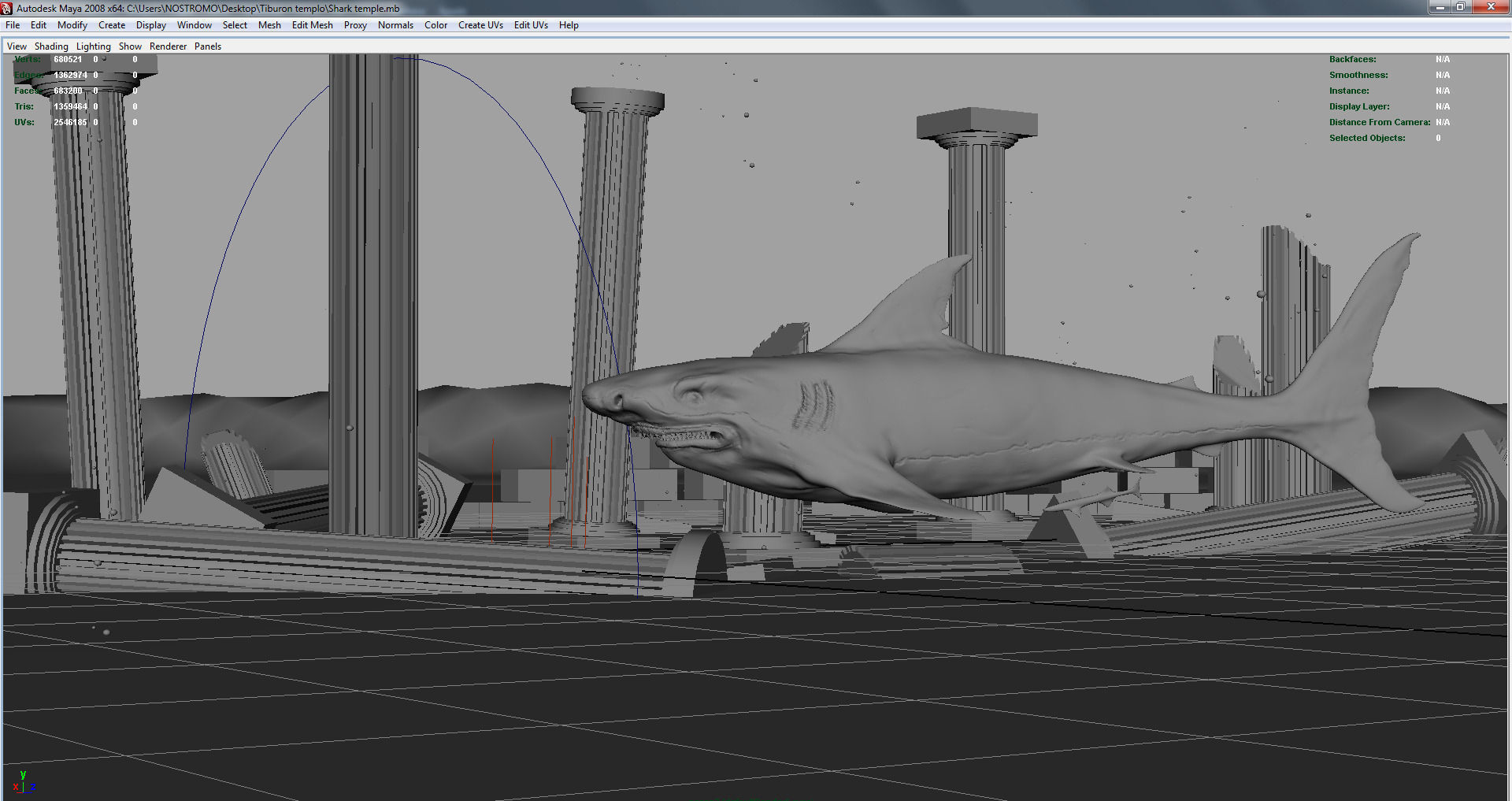The width and height of the screenshot is (1512, 801).
Task: Open the File menu
Action: (13, 25)
